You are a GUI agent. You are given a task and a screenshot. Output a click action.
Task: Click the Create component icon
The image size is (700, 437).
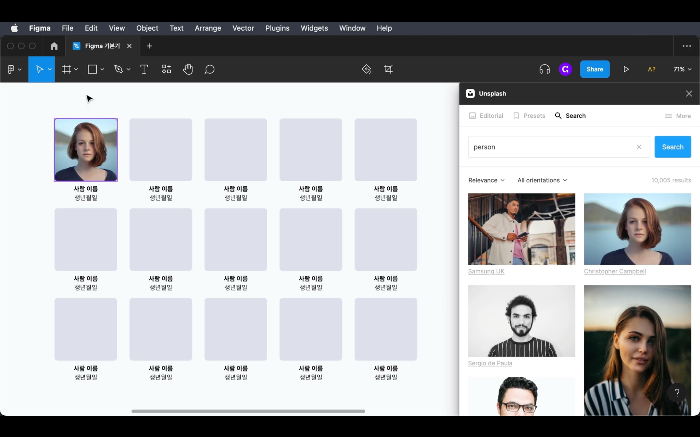367,69
